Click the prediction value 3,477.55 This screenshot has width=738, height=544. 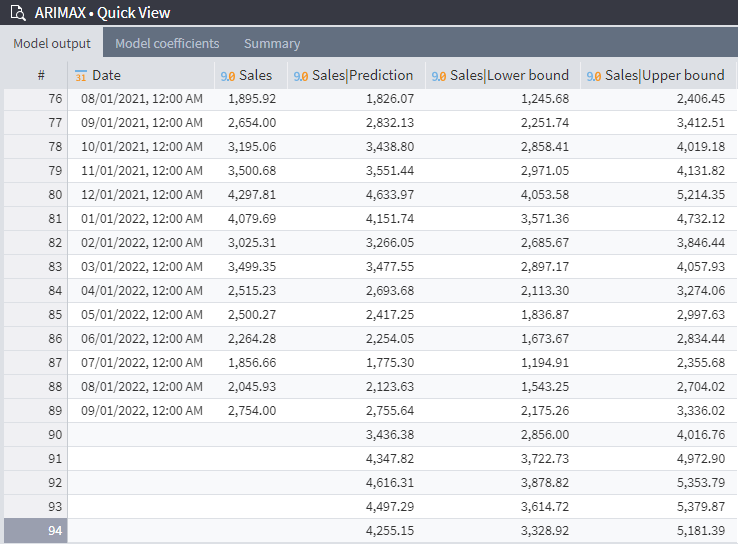click(x=390, y=267)
